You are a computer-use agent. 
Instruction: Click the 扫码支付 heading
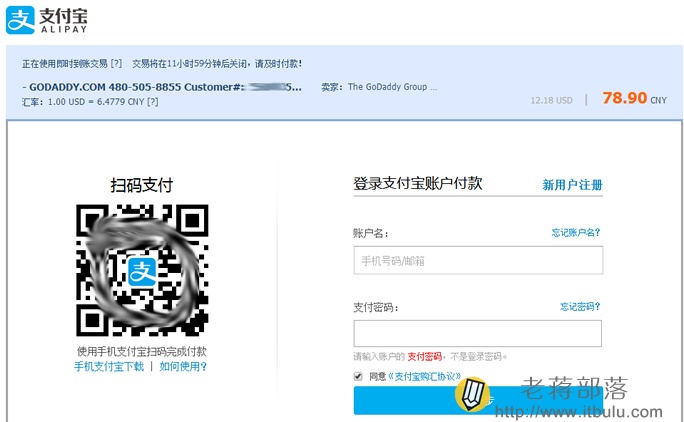coord(142,185)
